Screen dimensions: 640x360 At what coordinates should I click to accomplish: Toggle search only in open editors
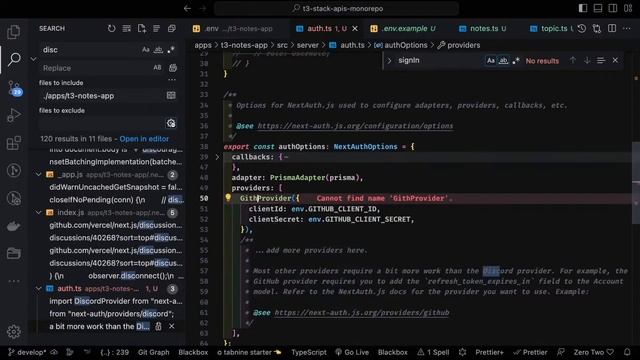click(x=171, y=96)
